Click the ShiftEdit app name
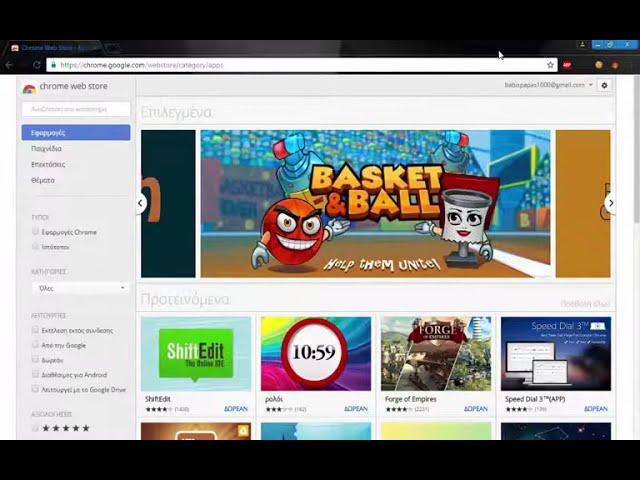This screenshot has width=640, height=480. click(158, 399)
